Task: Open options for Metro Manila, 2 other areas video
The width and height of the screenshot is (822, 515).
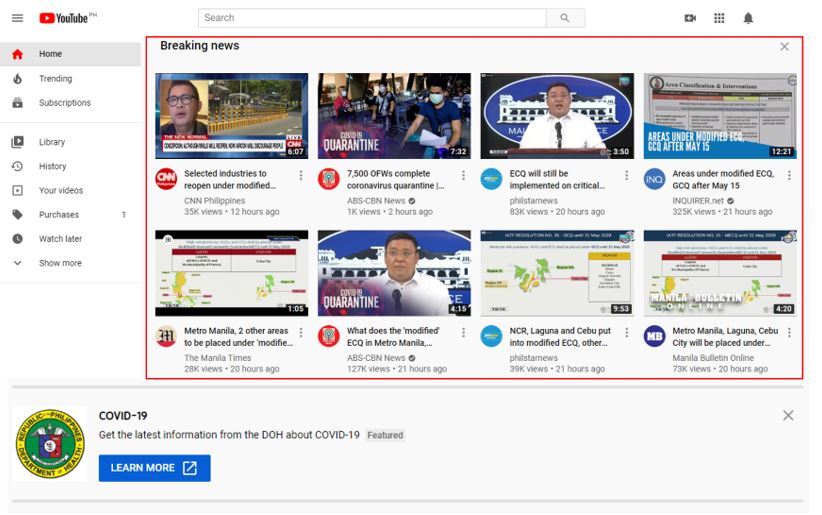Action: pyautogui.click(x=301, y=332)
